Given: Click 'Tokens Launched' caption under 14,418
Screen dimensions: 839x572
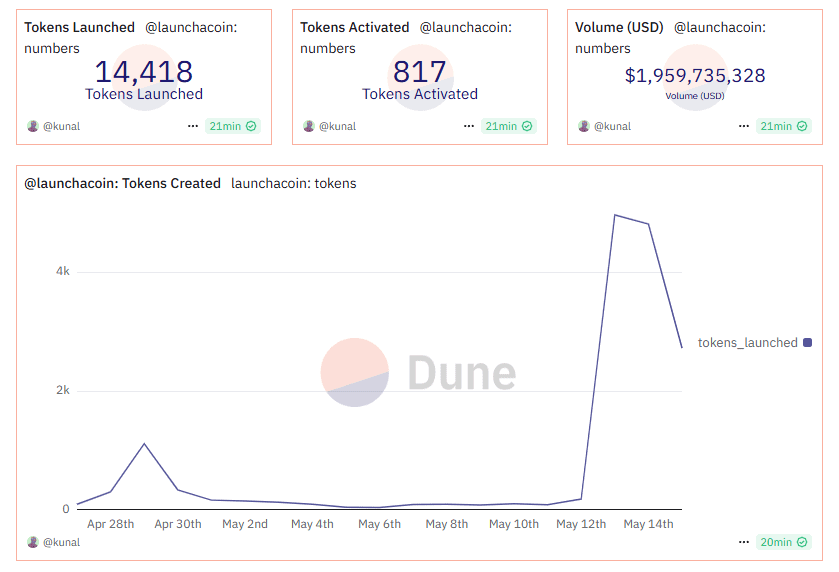Looking at the screenshot, I should click(144, 94).
